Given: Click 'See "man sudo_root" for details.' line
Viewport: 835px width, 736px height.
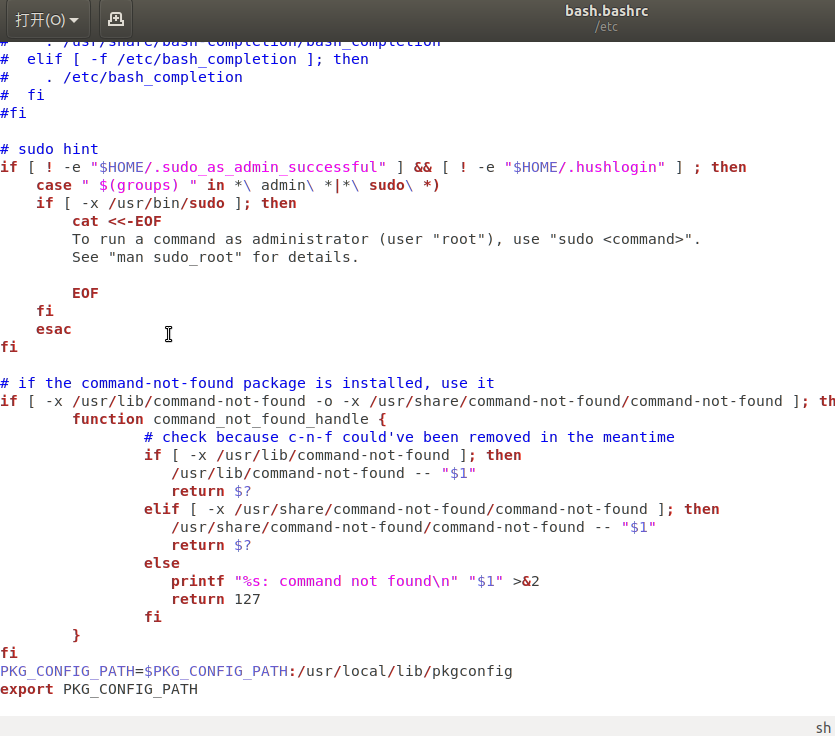Looking at the screenshot, I should click(215, 257).
